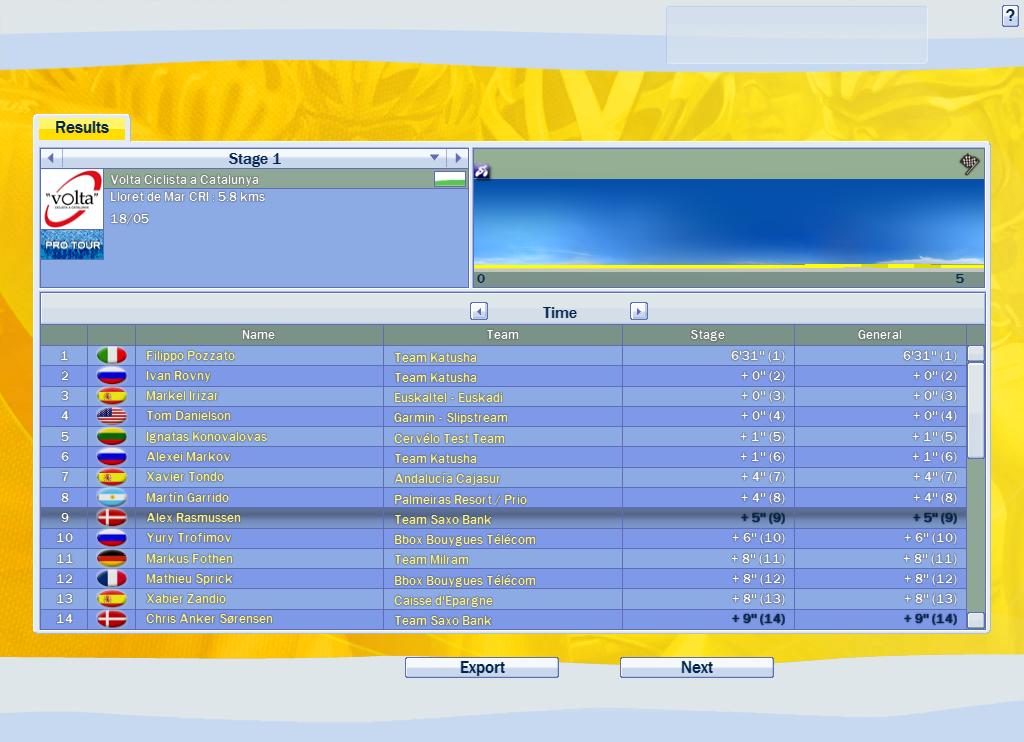The height and width of the screenshot is (742, 1024).
Task: Click the checkered finish flag icon
Action: pyautogui.click(x=969, y=164)
